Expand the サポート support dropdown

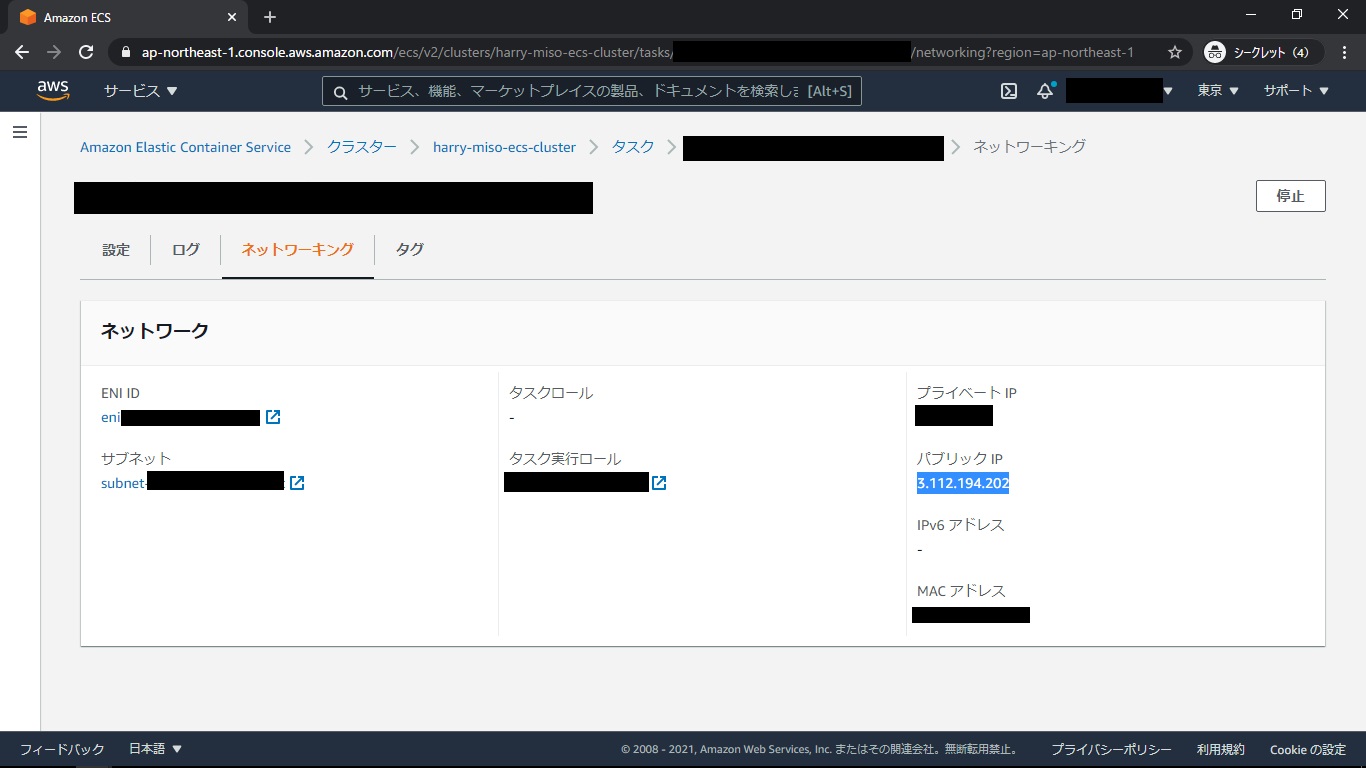[1296, 91]
